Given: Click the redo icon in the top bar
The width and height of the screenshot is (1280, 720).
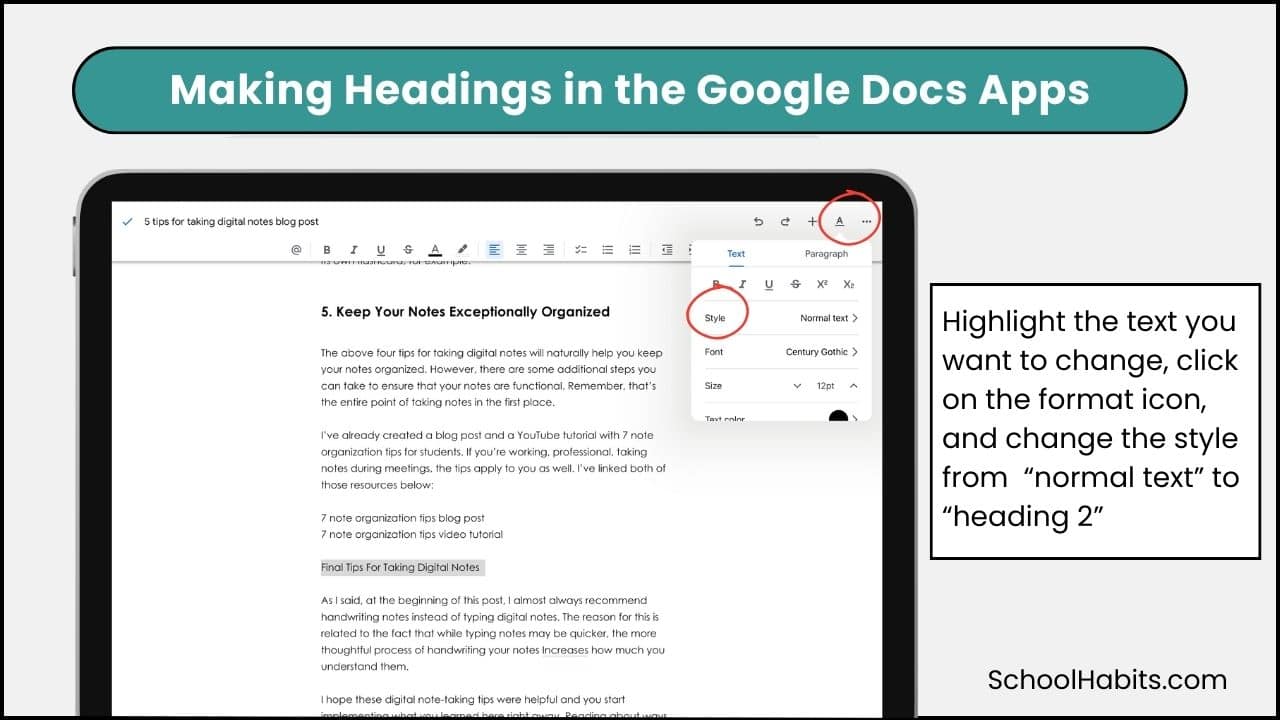Looking at the screenshot, I should click(x=785, y=221).
